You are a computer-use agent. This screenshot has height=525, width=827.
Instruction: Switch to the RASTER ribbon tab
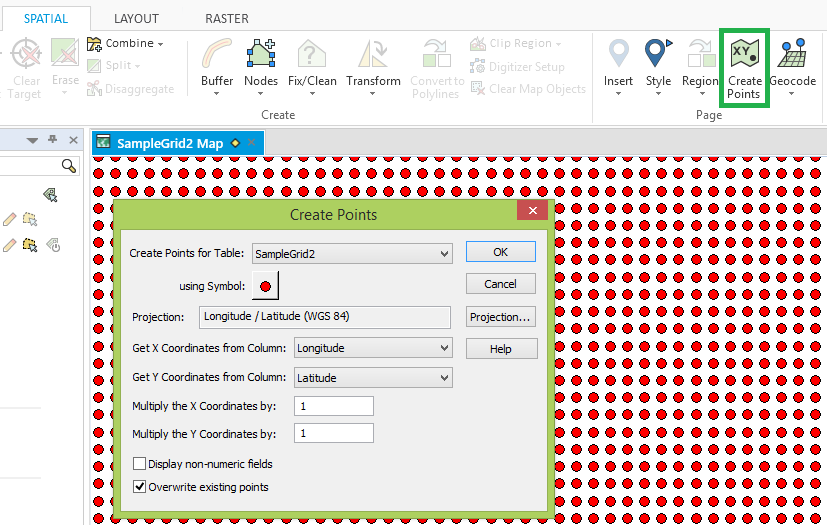click(227, 18)
